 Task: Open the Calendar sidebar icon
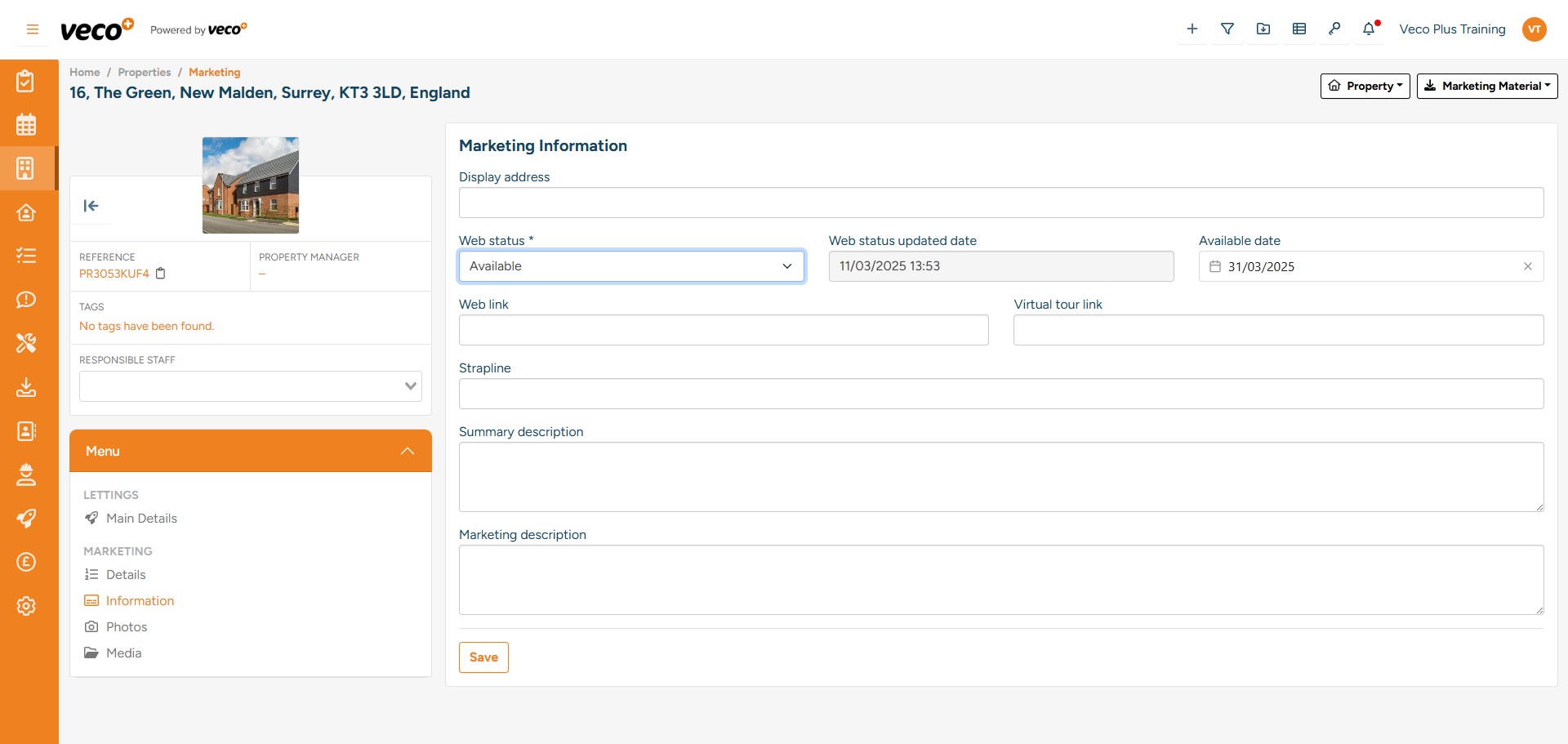click(x=27, y=124)
